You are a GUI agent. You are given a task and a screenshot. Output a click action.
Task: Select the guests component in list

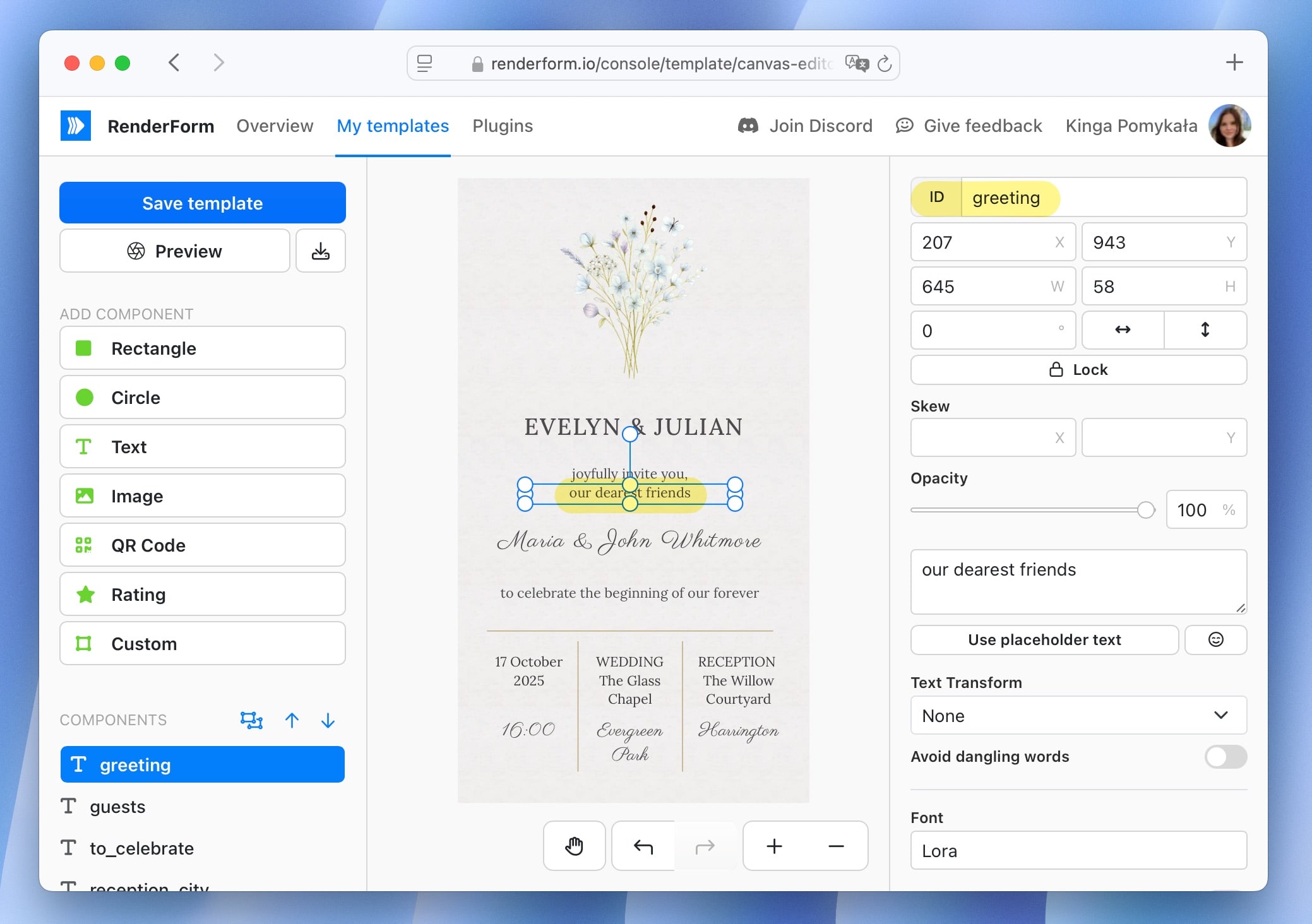117,807
